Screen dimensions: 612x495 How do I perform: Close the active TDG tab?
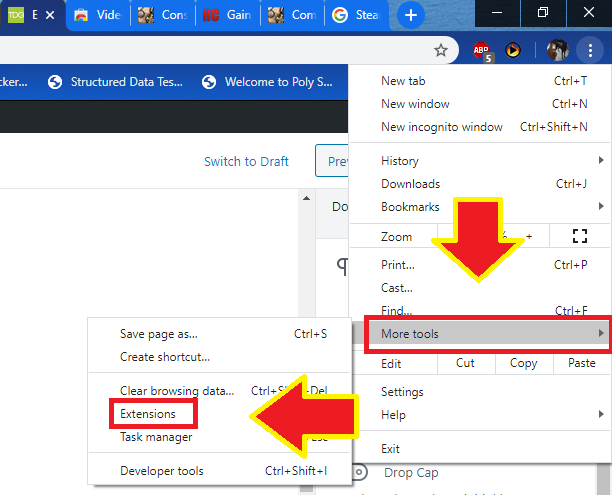(50, 15)
